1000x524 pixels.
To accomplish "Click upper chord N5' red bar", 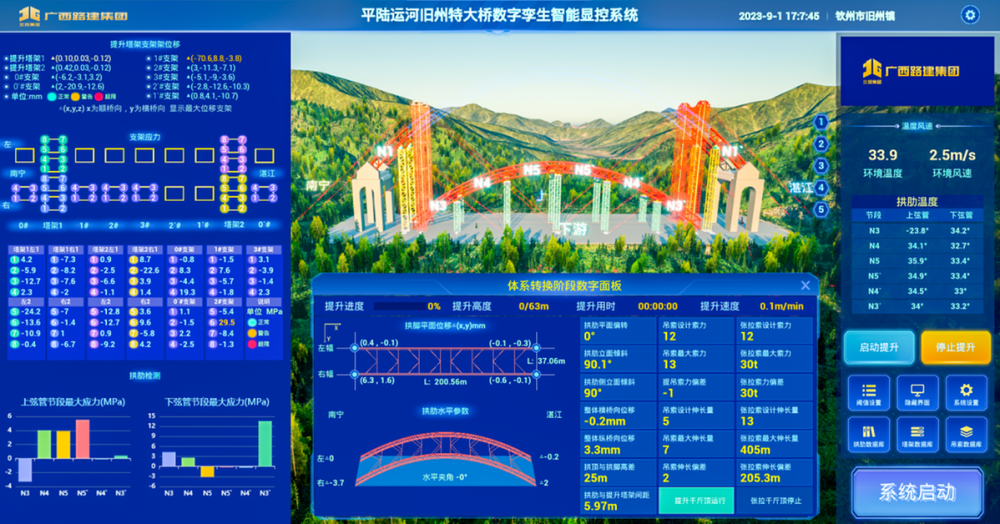I will [82, 439].
